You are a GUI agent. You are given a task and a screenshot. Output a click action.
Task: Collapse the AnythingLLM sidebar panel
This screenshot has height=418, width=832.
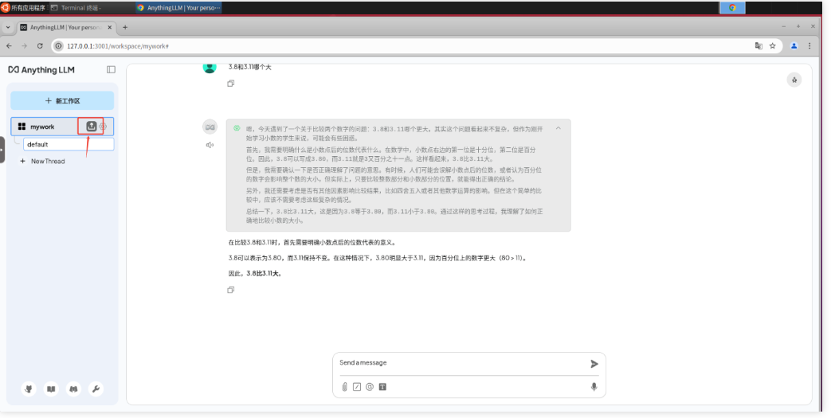click(111, 69)
